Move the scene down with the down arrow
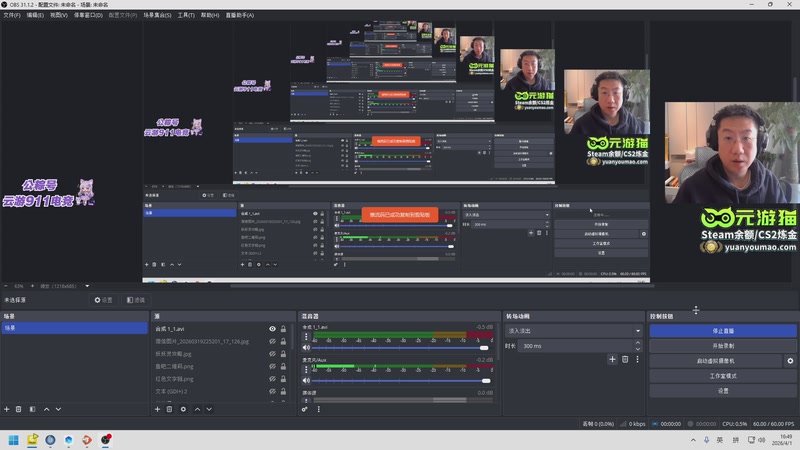This screenshot has width=800, height=450. (58, 409)
